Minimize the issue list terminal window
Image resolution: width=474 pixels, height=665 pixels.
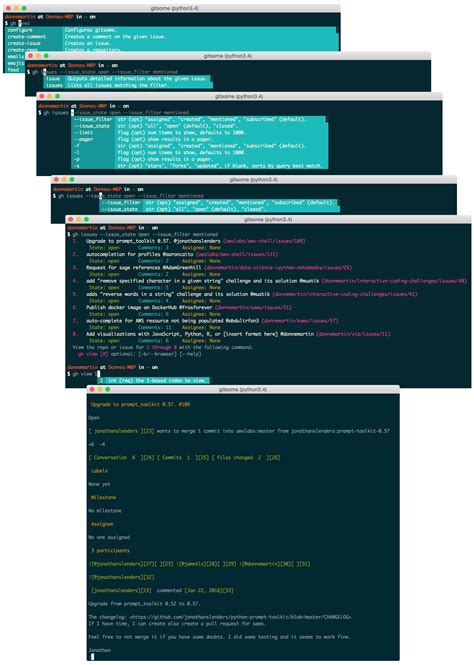coord(79,219)
